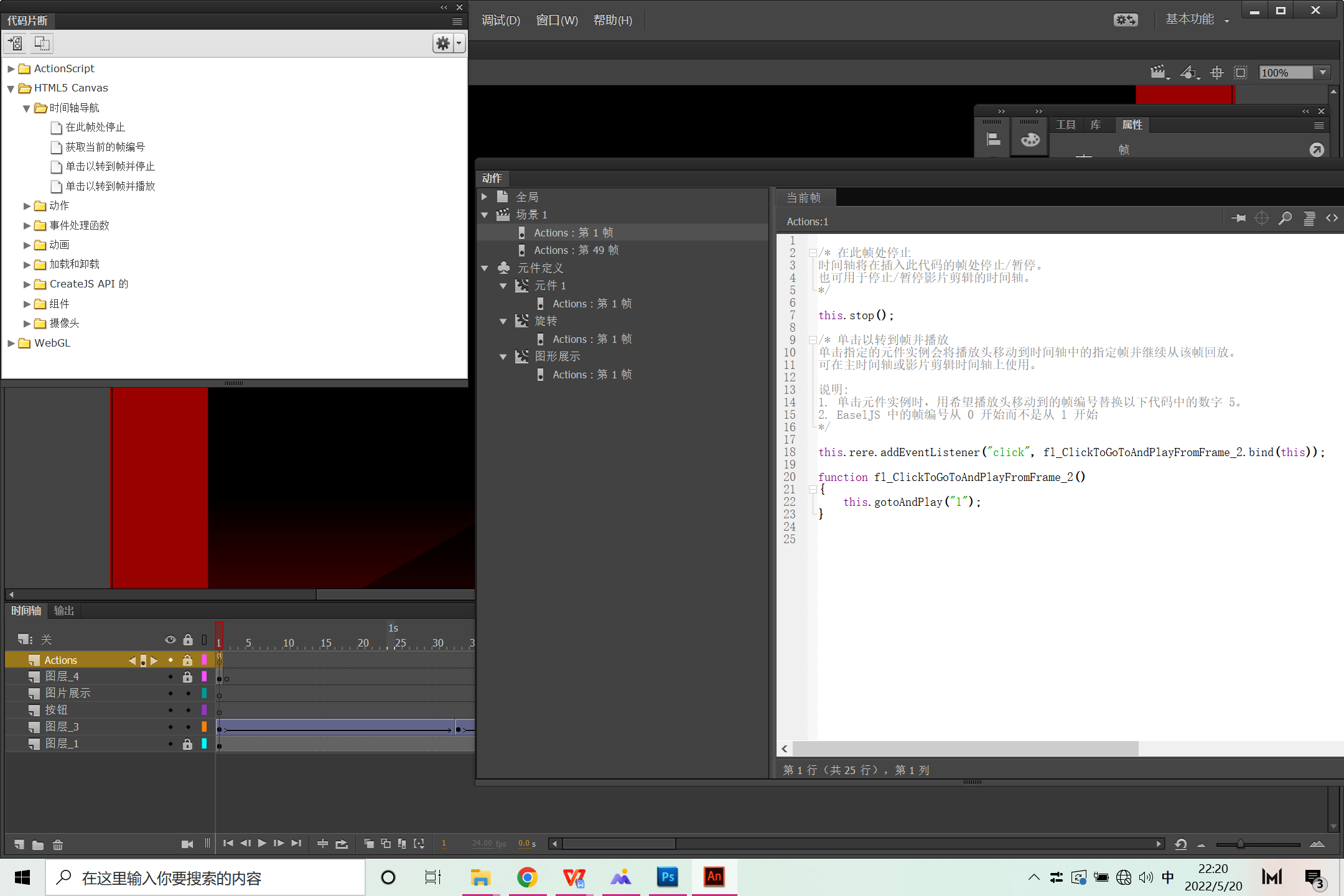Open the 100% zoom dropdown
The width and height of the screenshot is (1344, 896).
1323,73
